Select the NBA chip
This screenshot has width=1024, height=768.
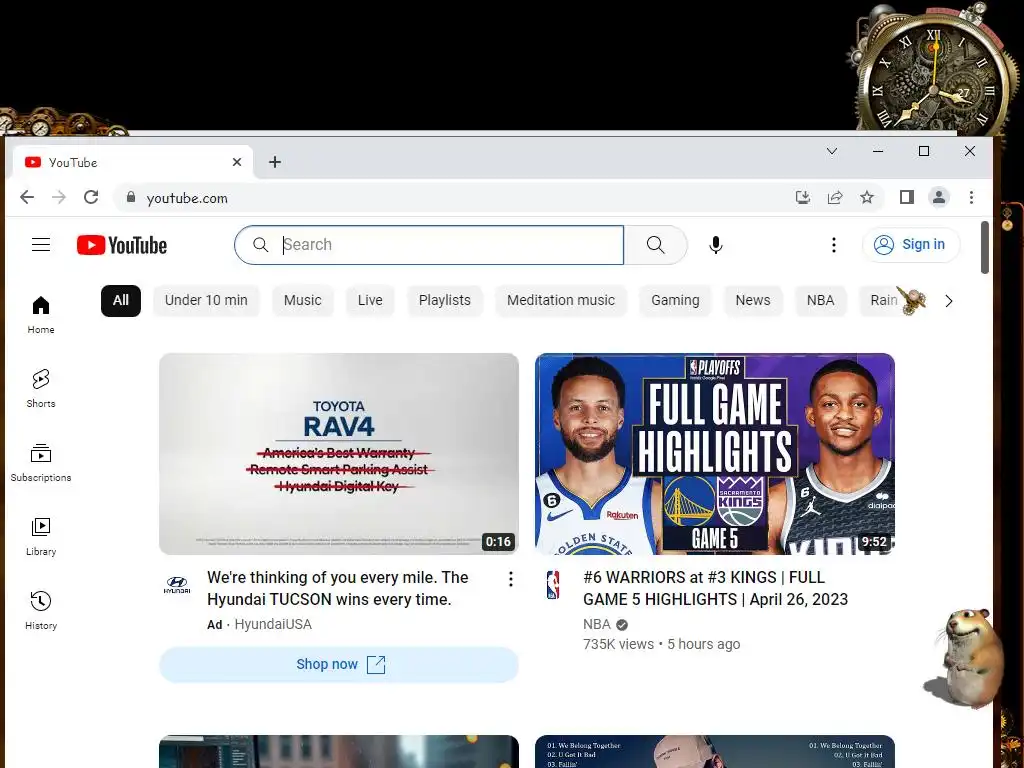(820, 300)
